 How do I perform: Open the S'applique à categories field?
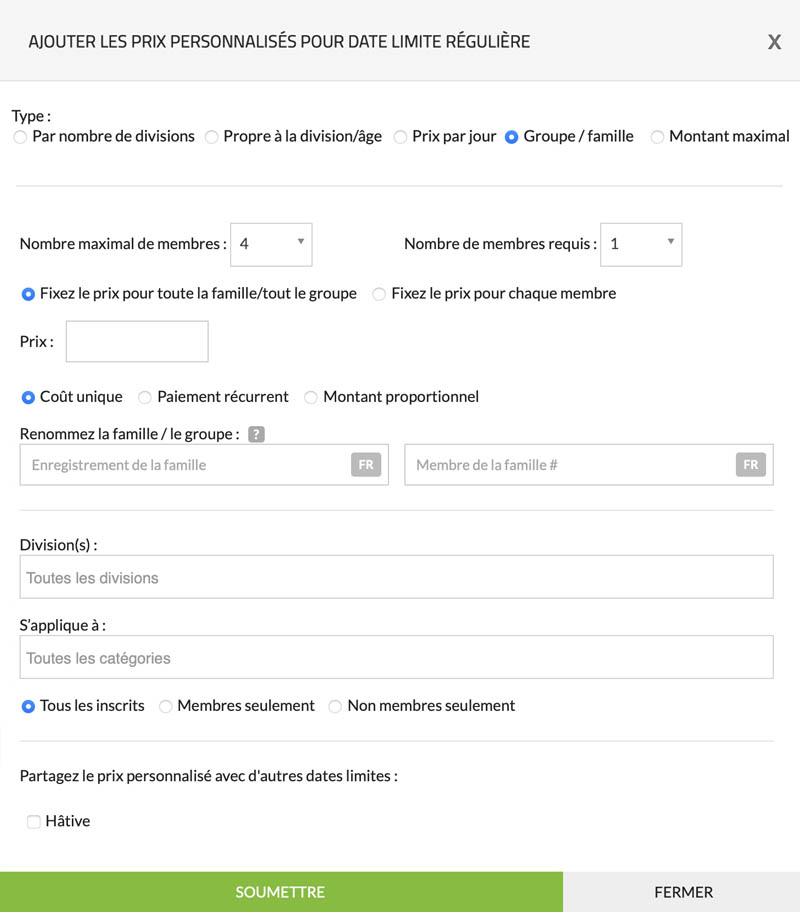(396, 658)
